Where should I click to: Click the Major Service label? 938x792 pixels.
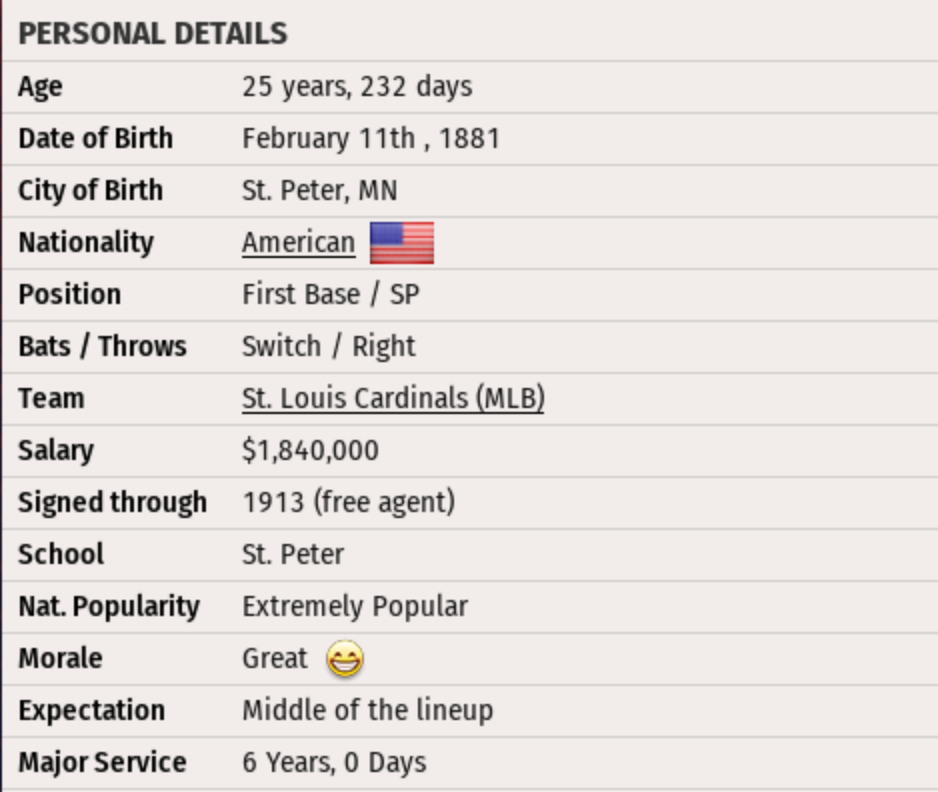click(x=102, y=762)
